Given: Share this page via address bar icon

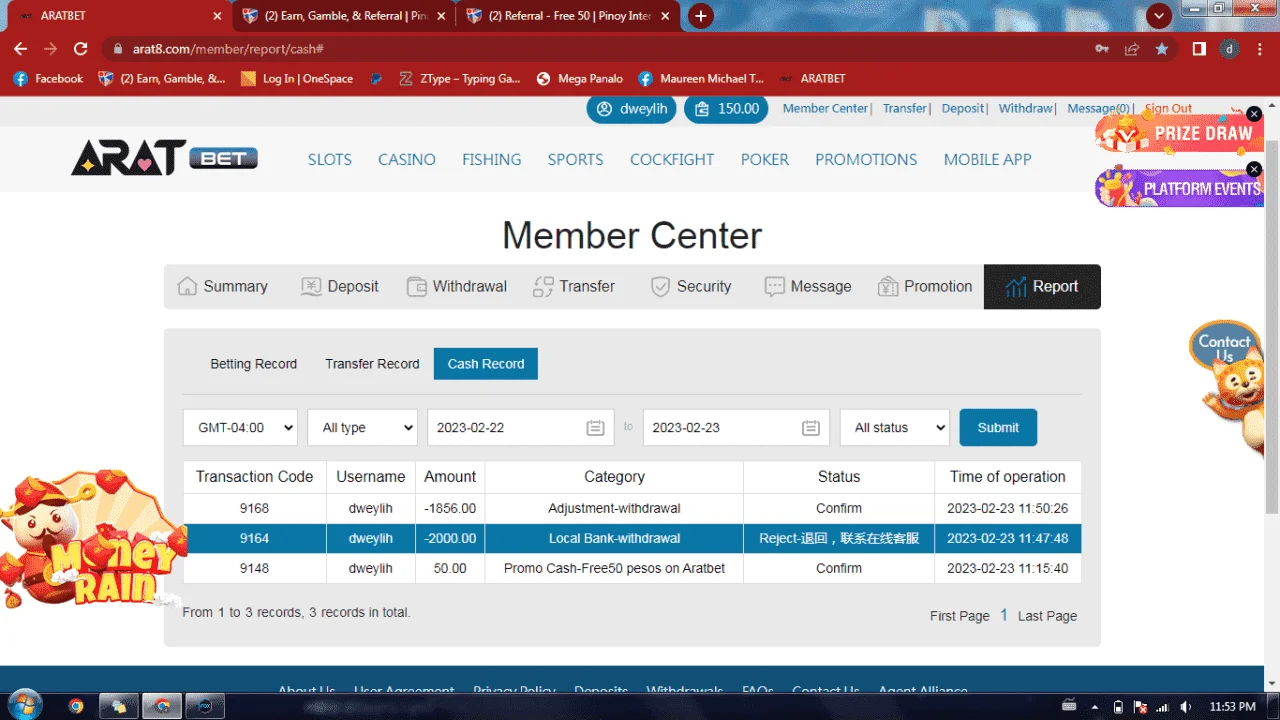Looking at the screenshot, I should click(1132, 49).
